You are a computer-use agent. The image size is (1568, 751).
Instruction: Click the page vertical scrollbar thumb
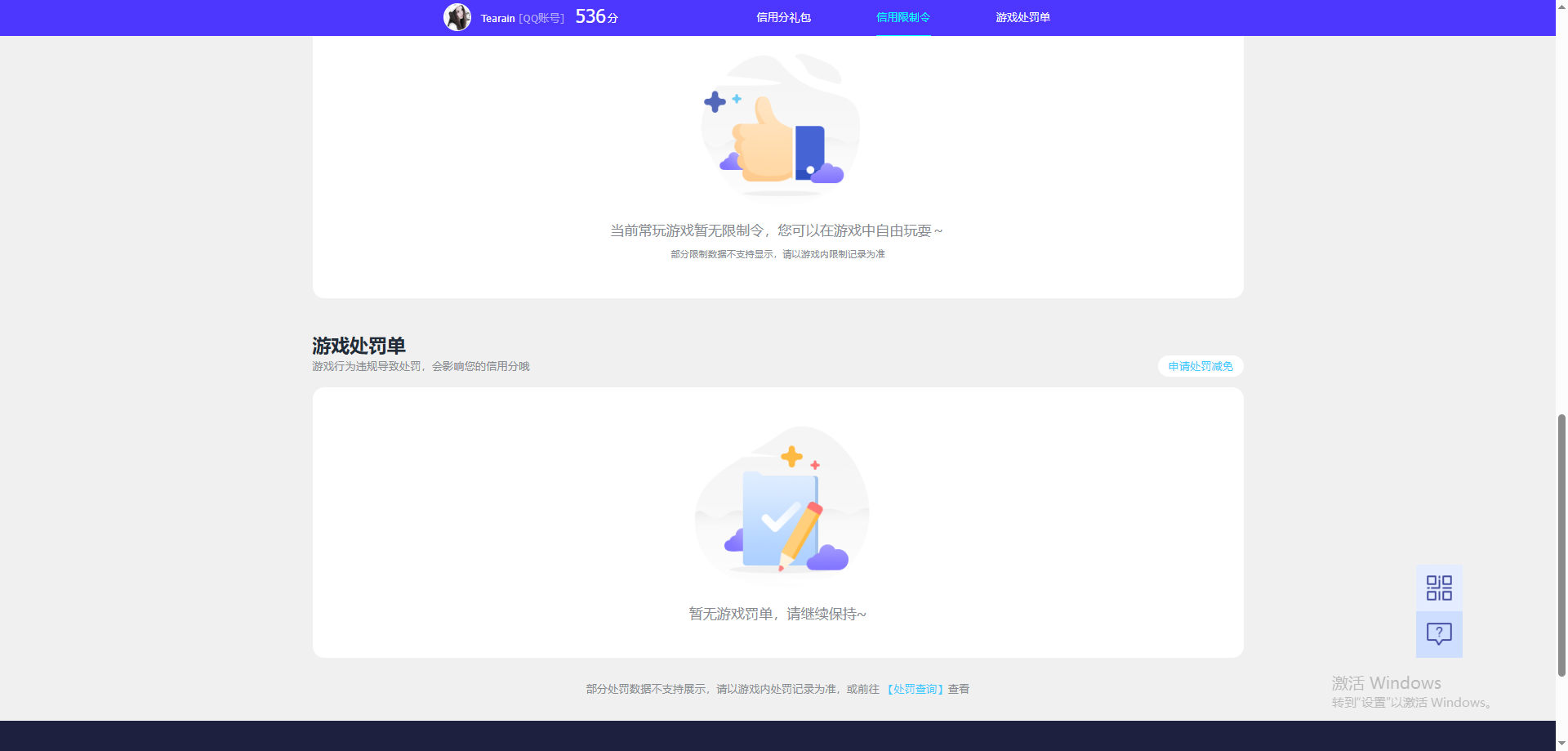pyautogui.click(x=1561, y=545)
